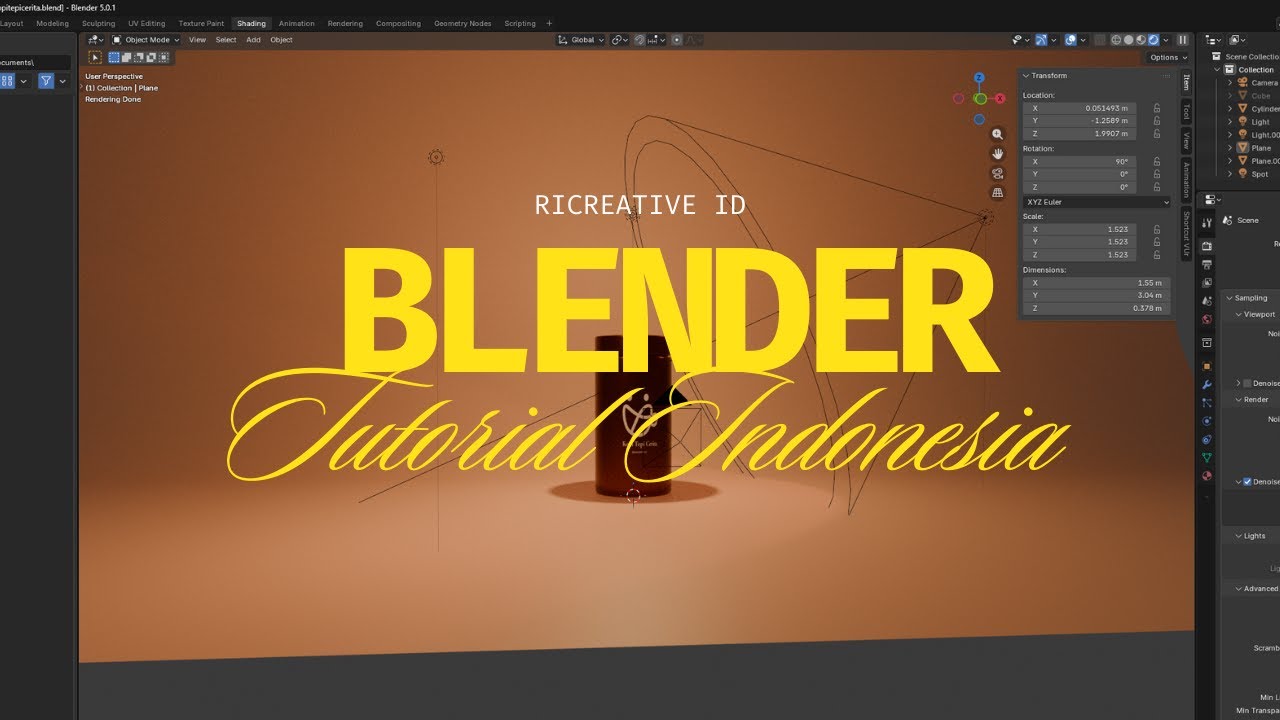
Task: Open the Particles properties tab icon
Action: point(1207,402)
